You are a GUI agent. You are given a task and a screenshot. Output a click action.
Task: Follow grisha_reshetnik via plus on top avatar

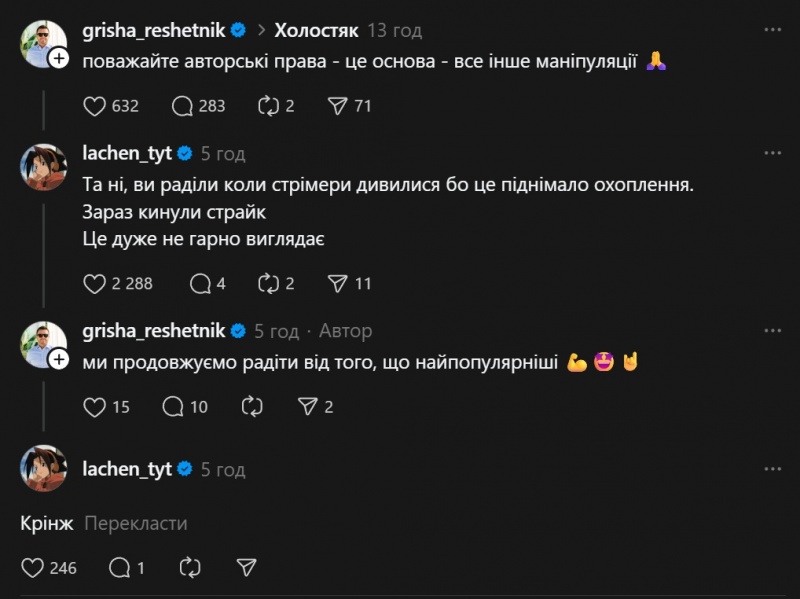58,60
